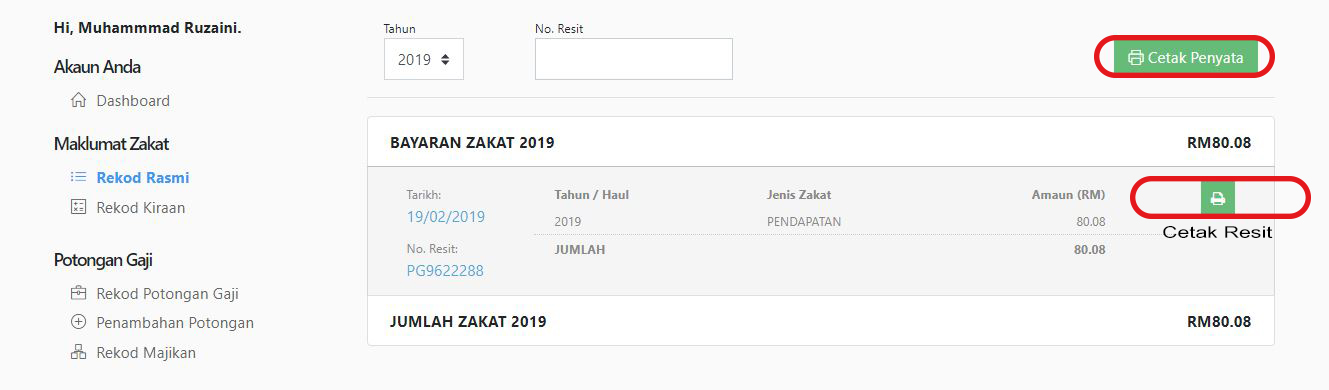Focus the No. Resit input field
This screenshot has width=1329, height=390.
(634, 59)
